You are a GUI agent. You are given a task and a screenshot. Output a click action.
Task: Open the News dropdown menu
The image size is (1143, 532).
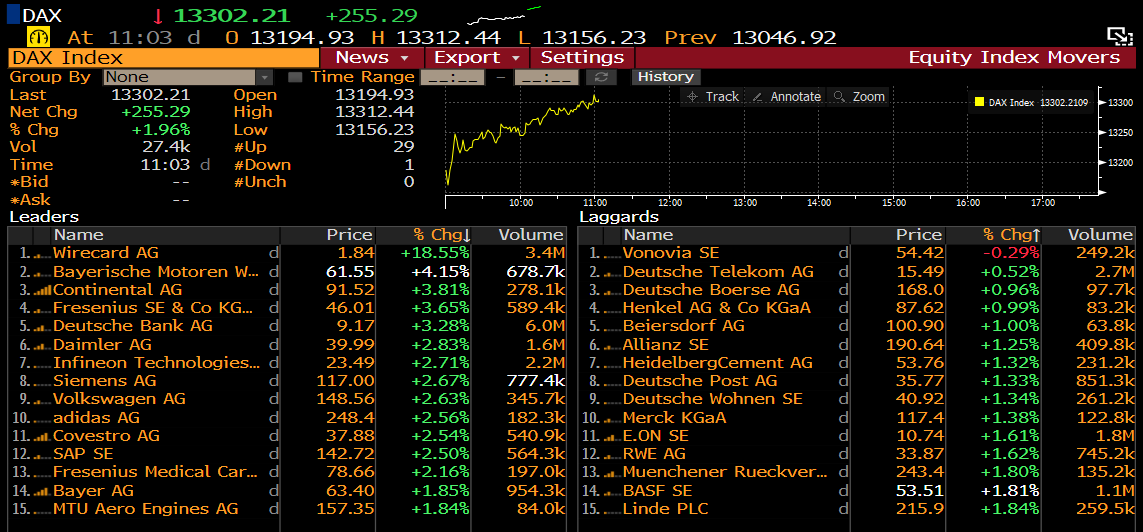point(372,58)
